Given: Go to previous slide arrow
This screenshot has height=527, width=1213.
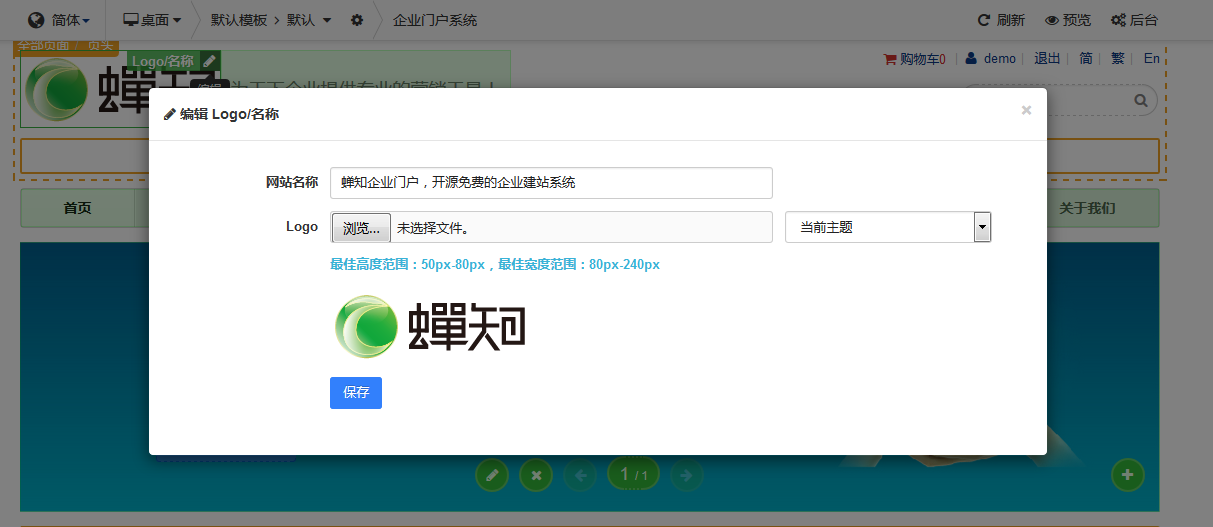Looking at the screenshot, I should [580, 475].
